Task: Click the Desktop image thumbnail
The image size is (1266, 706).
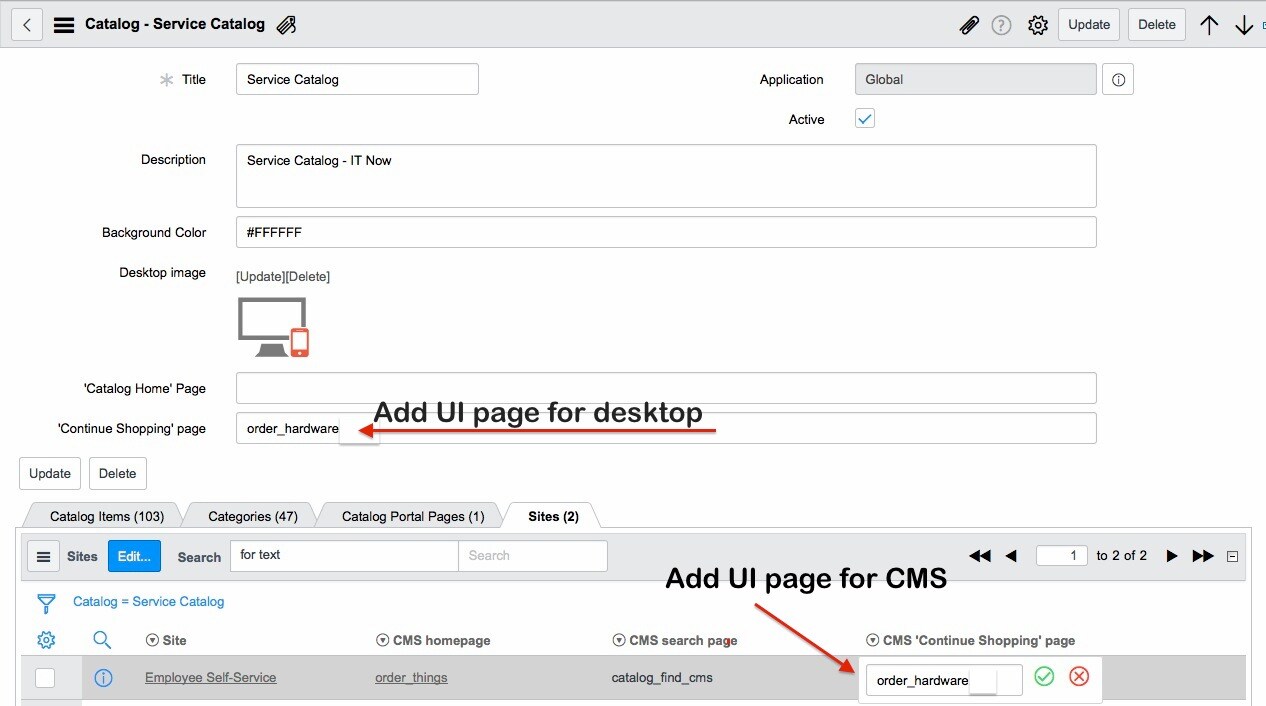Action: [x=273, y=327]
